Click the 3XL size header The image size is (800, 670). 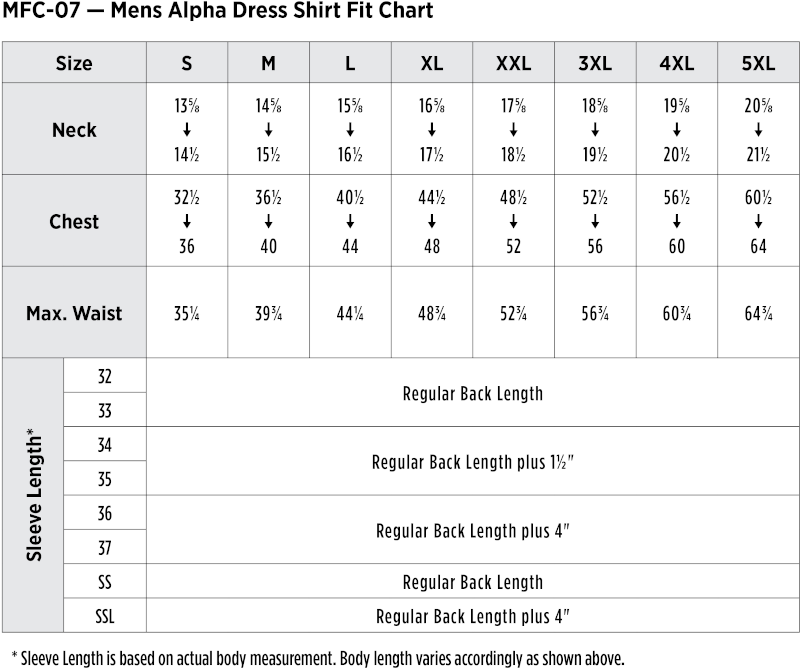[595, 63]
